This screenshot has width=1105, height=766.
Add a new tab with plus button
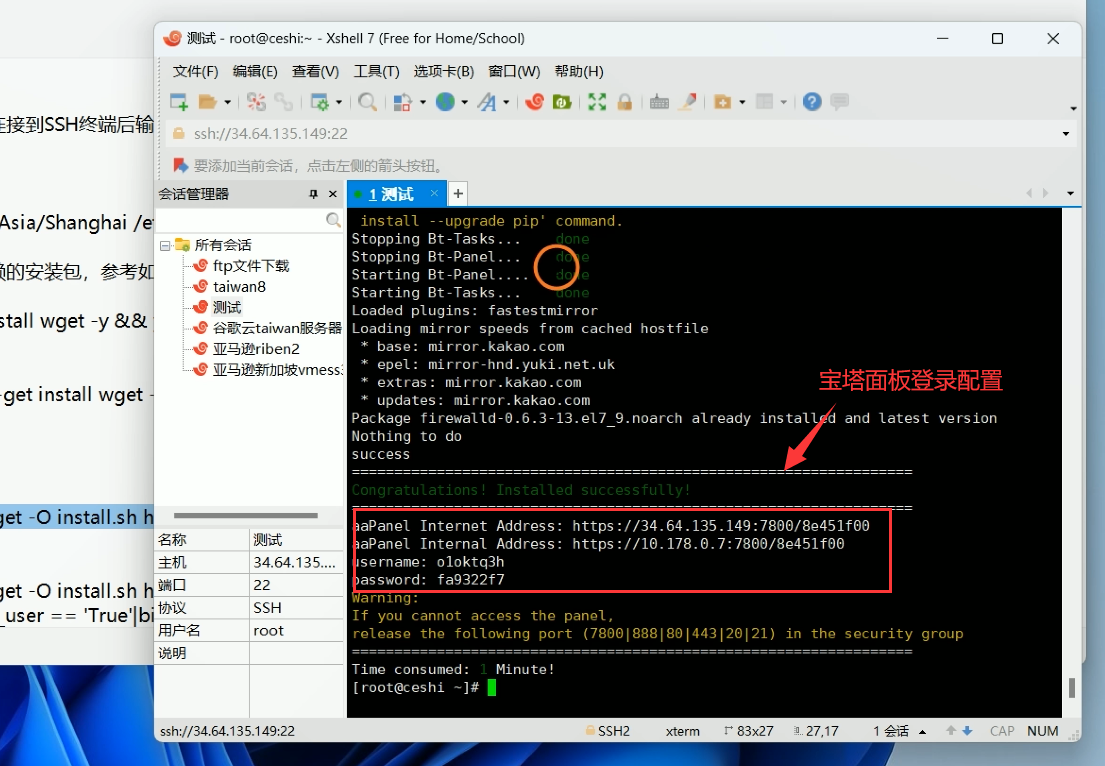[x=458, y=193]
